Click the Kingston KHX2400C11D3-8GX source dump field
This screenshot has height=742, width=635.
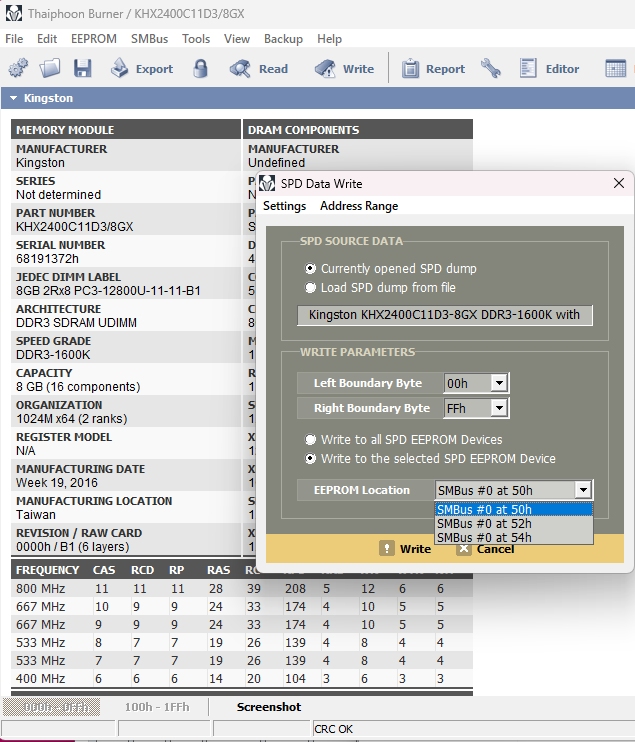(x=444, y=315)
